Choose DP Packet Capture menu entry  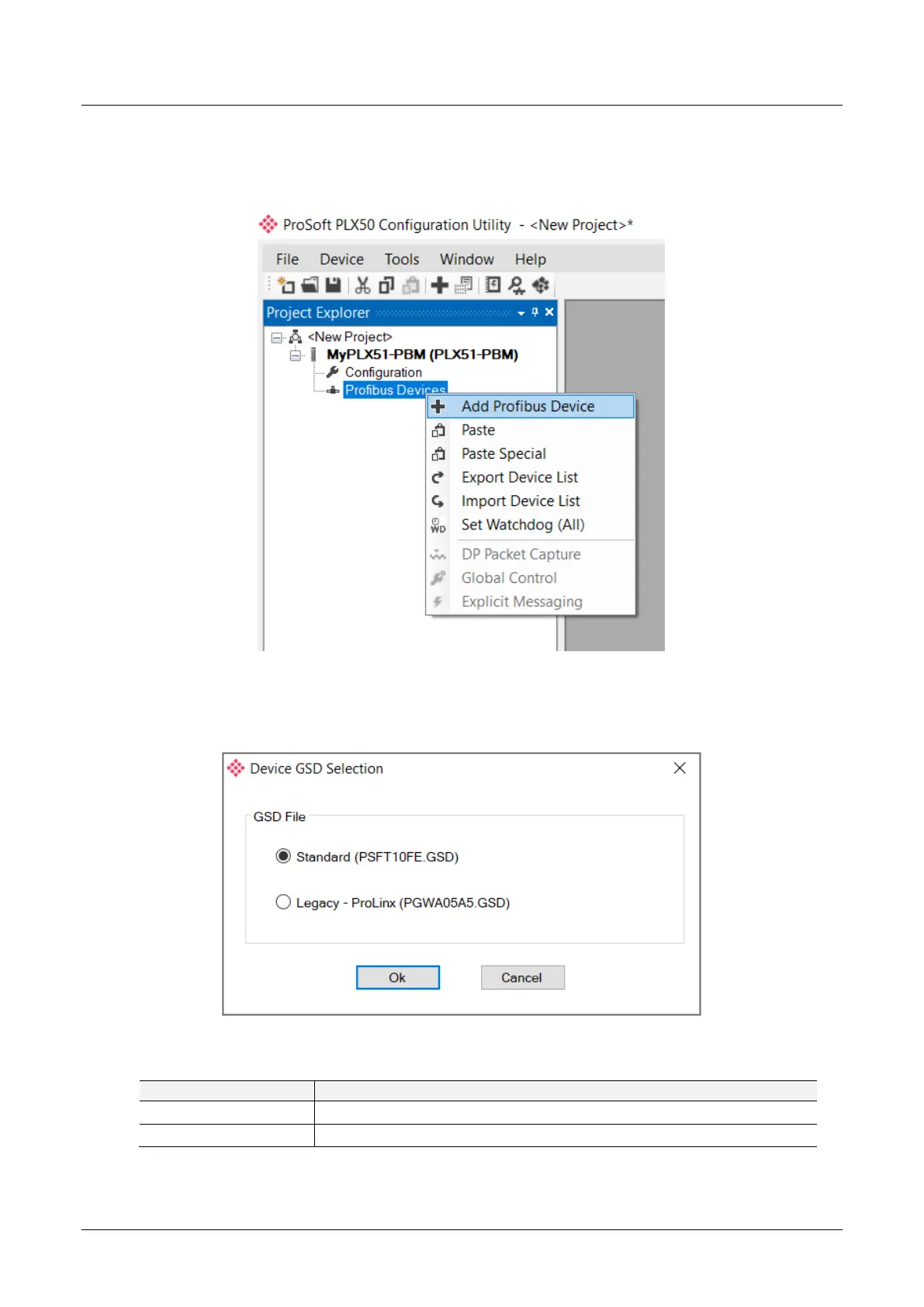(x=531, y=555)
